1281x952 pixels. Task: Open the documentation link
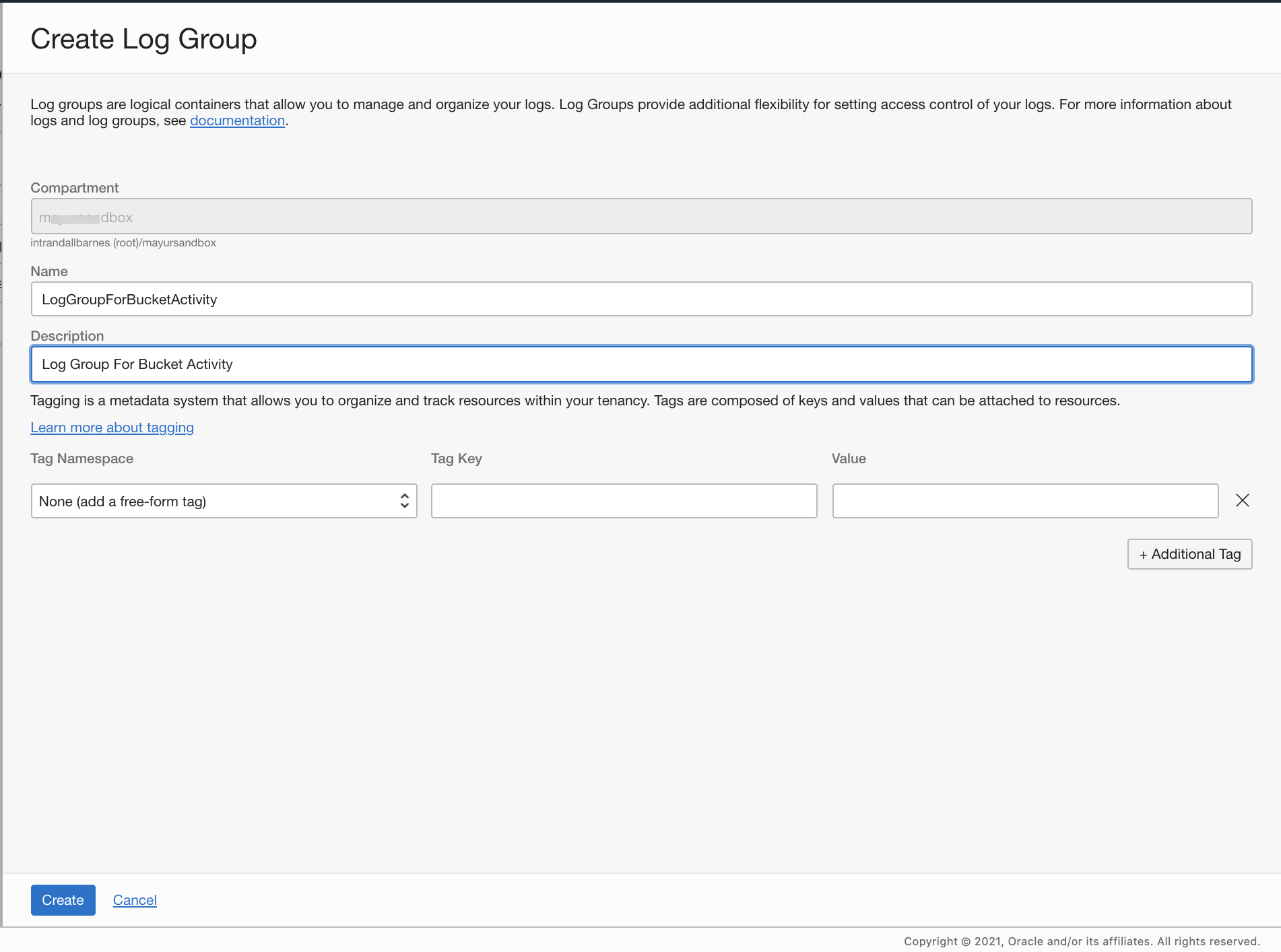237,121
